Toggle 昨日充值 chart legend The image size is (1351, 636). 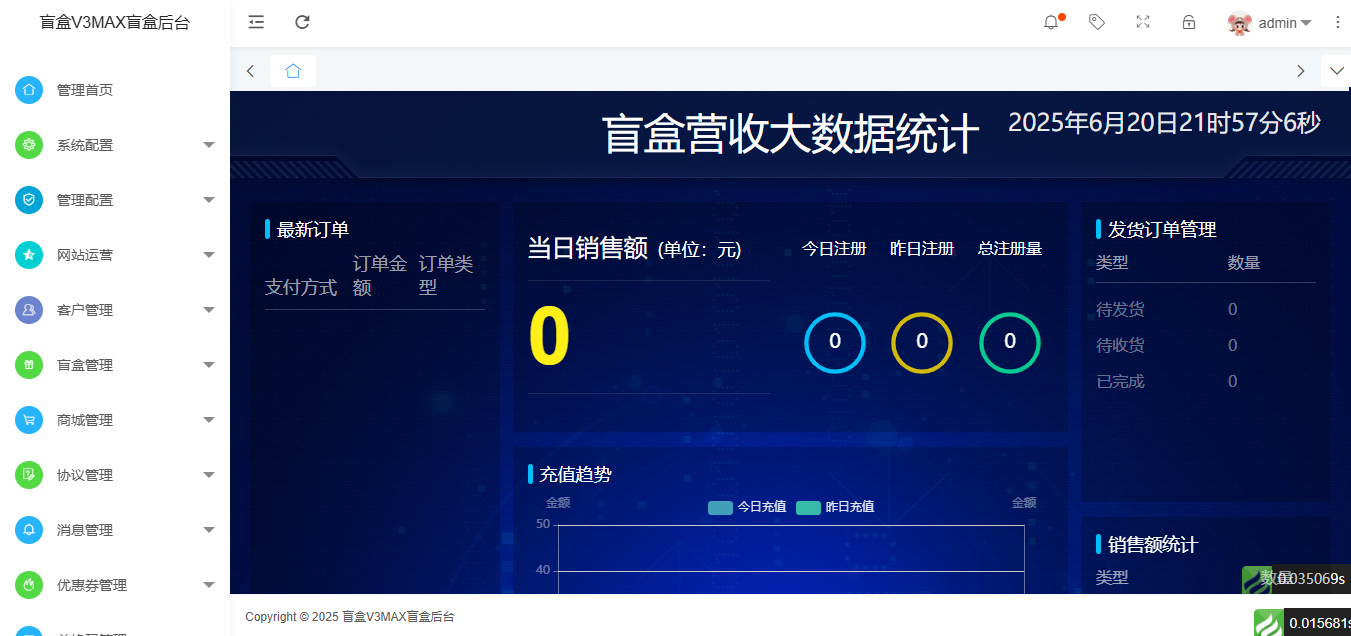(835, 507)
